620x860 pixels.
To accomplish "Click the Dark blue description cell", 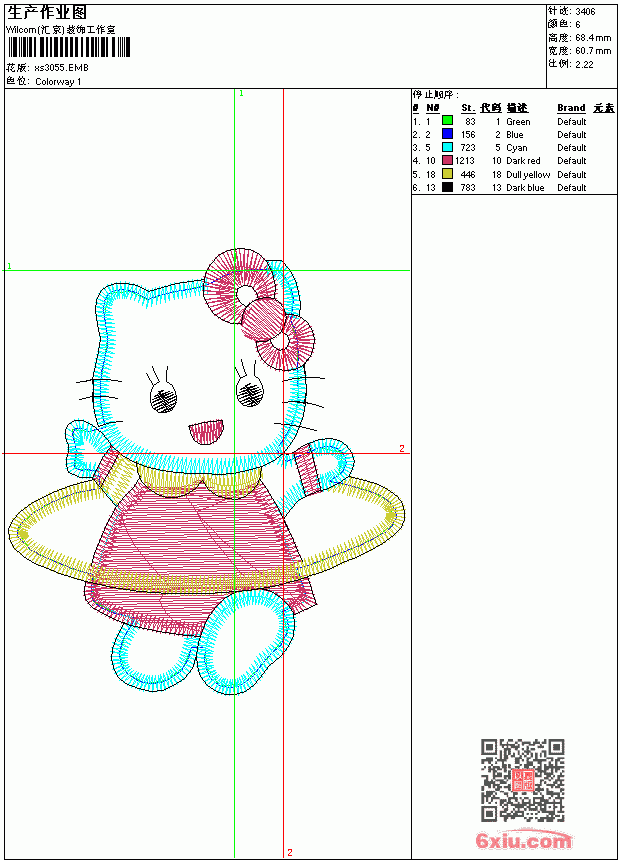I will [525, 188].
